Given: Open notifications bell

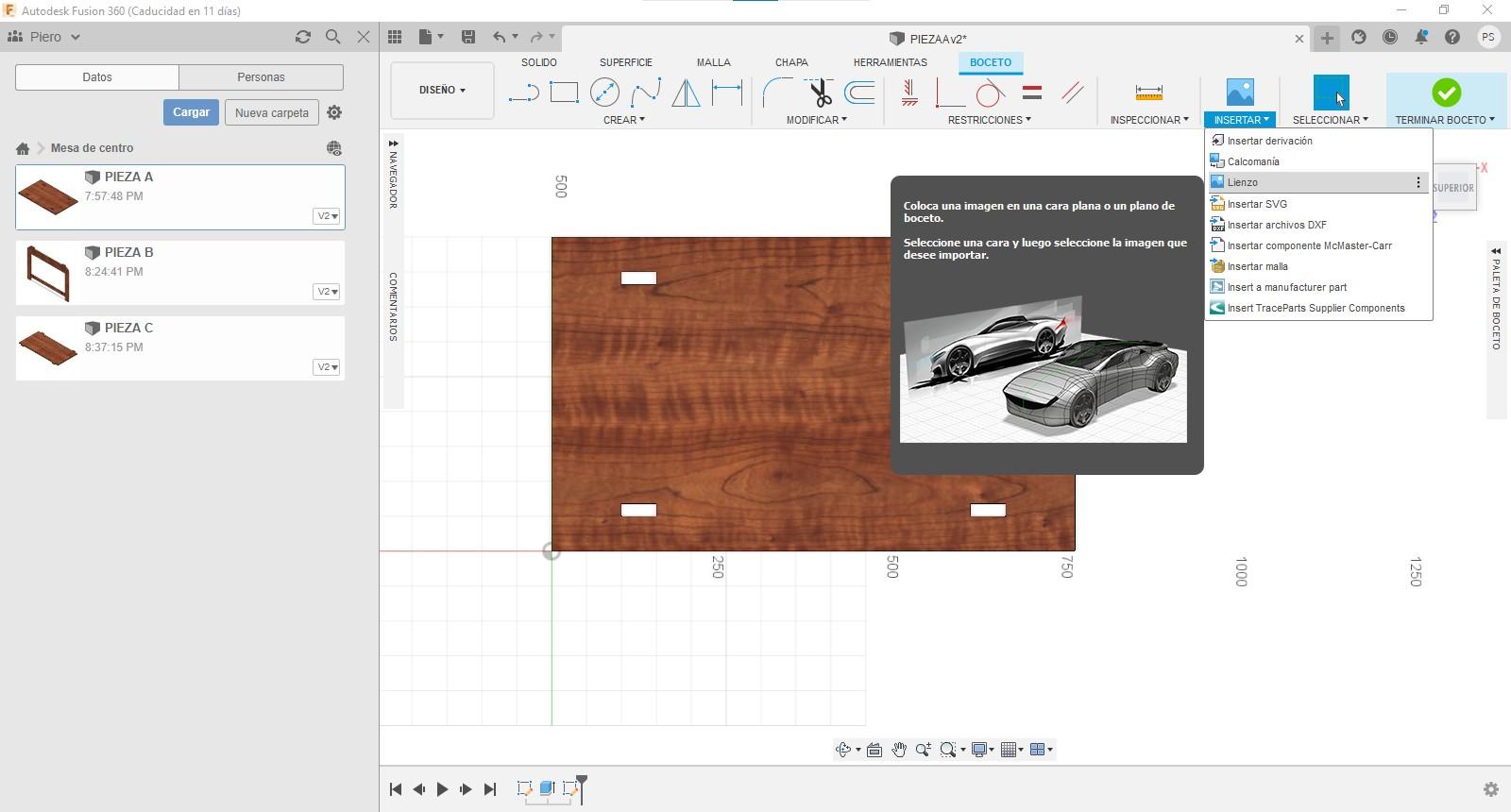Looking at the screenshot, I should coord(1421,37).
